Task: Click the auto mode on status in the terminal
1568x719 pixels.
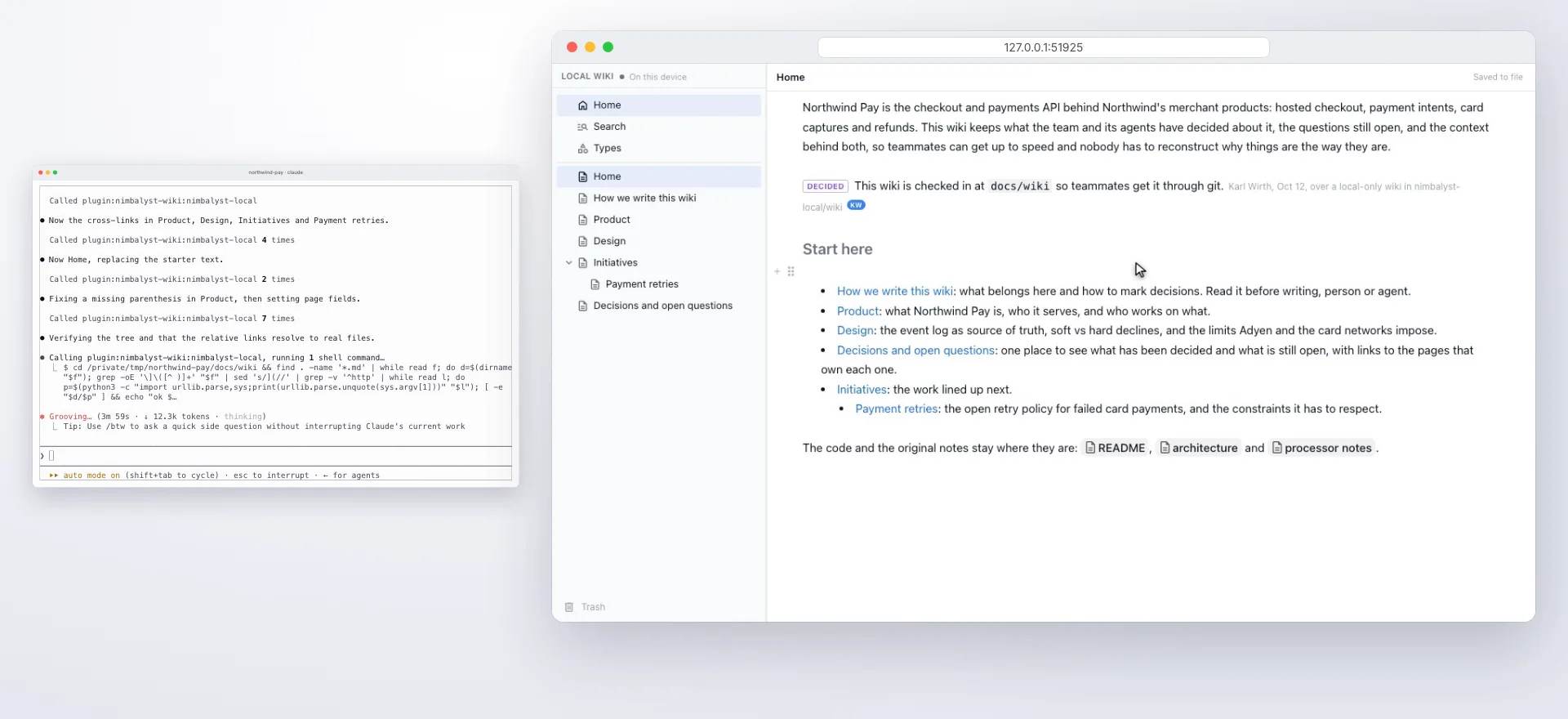Action: pyautogui.click(x=91, y=476)
